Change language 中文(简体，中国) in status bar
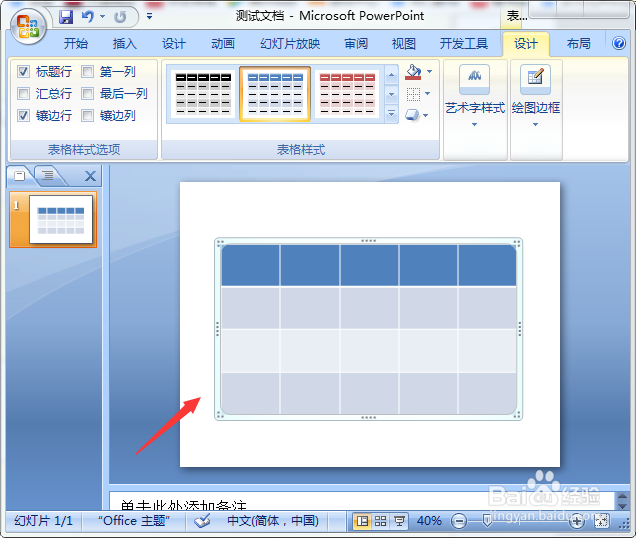 (273, 521)
